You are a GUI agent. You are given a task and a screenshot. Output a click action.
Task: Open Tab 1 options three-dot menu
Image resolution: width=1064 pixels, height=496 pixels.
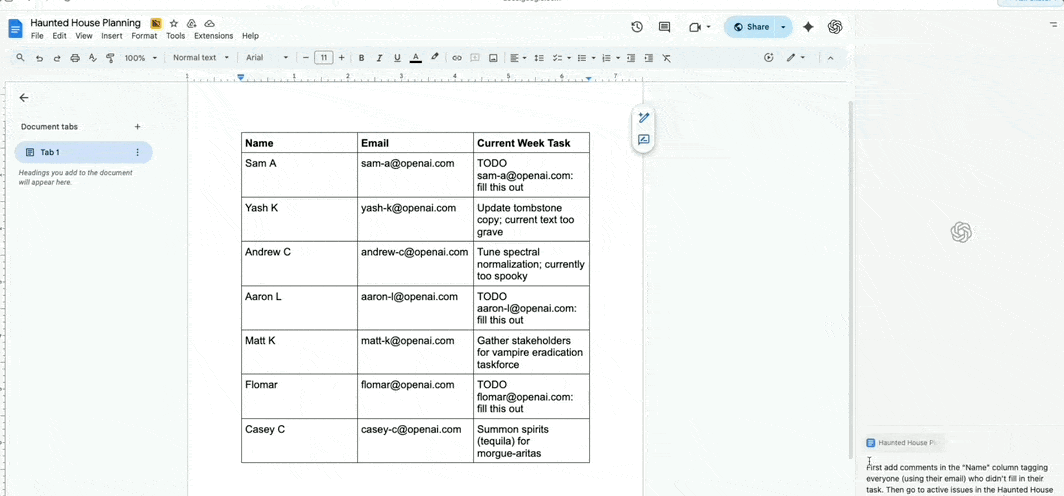138,153
